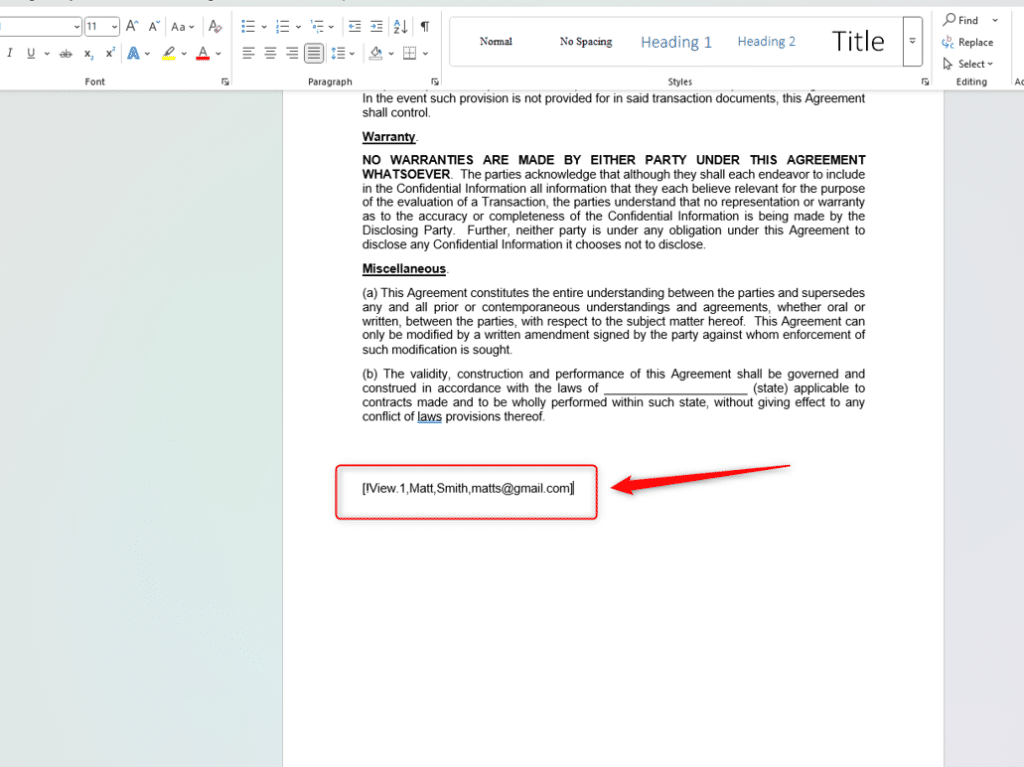Image resolution: width=1024 pixels, height=767 pixels.
Task: Toggle italic formatting
Action: tap(10, 53)
